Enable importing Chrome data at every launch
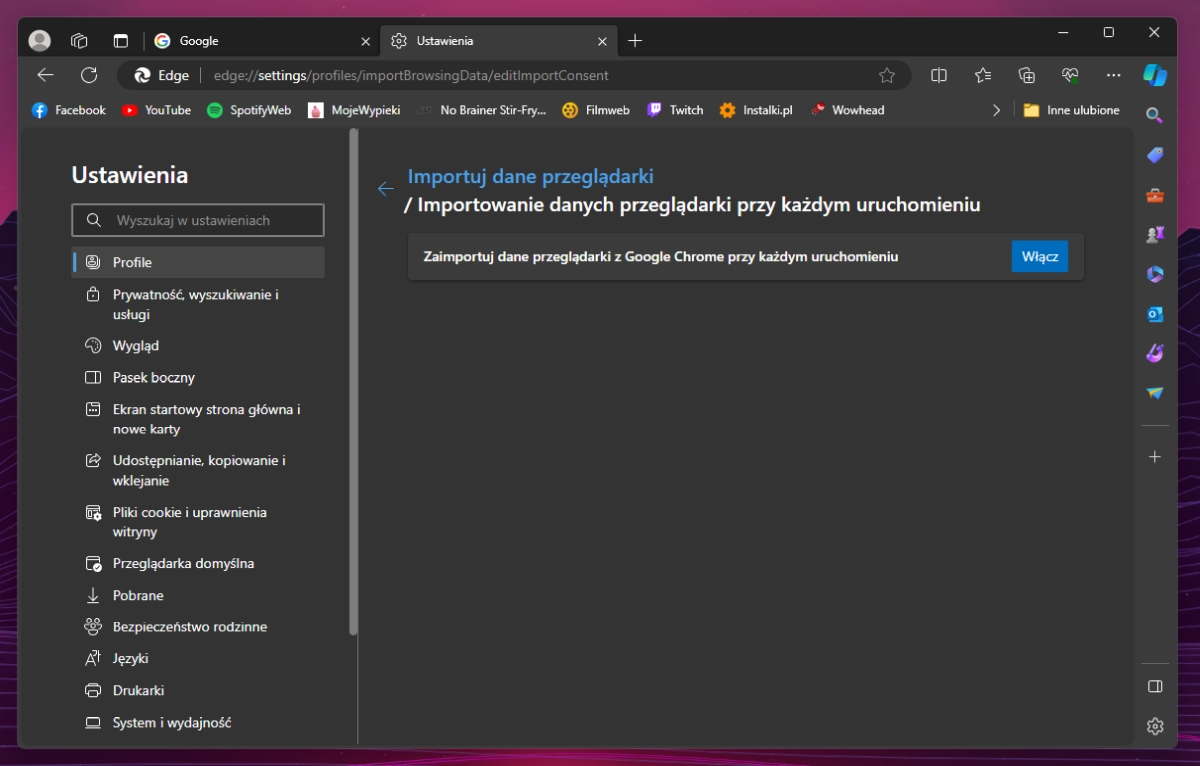 point(1039,256)
